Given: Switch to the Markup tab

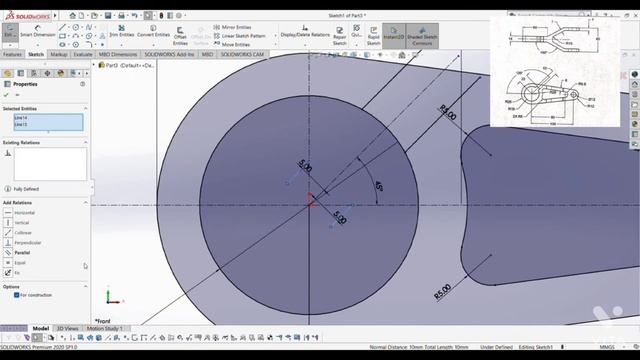Looking at the screenshot, I should tap(59, 54).
